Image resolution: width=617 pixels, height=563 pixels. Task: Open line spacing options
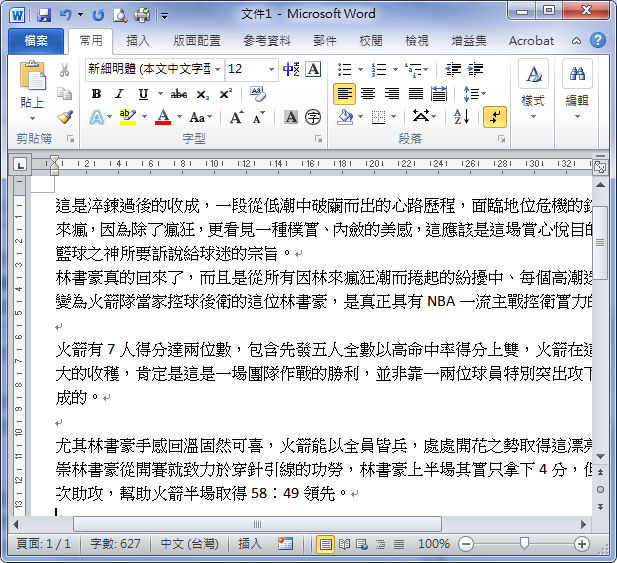475,94
